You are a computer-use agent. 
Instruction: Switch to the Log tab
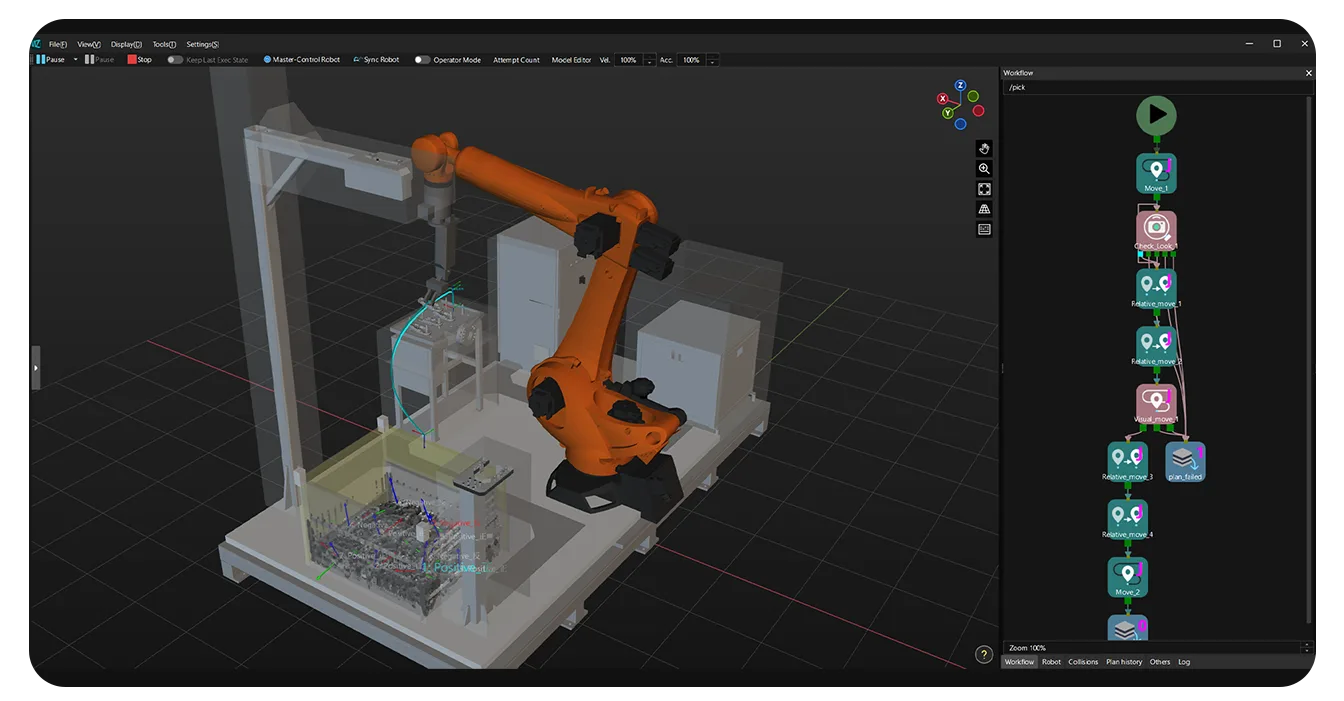tap(1184, 662)
